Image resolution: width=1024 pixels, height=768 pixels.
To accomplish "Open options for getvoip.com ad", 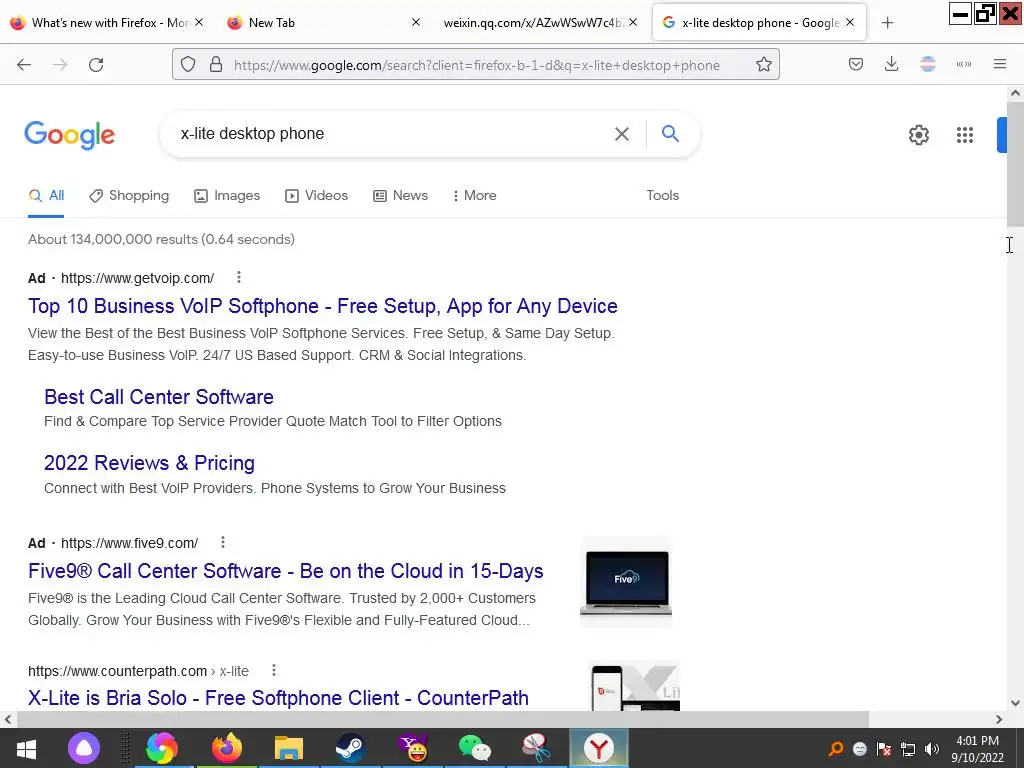I will pos(239,278).
